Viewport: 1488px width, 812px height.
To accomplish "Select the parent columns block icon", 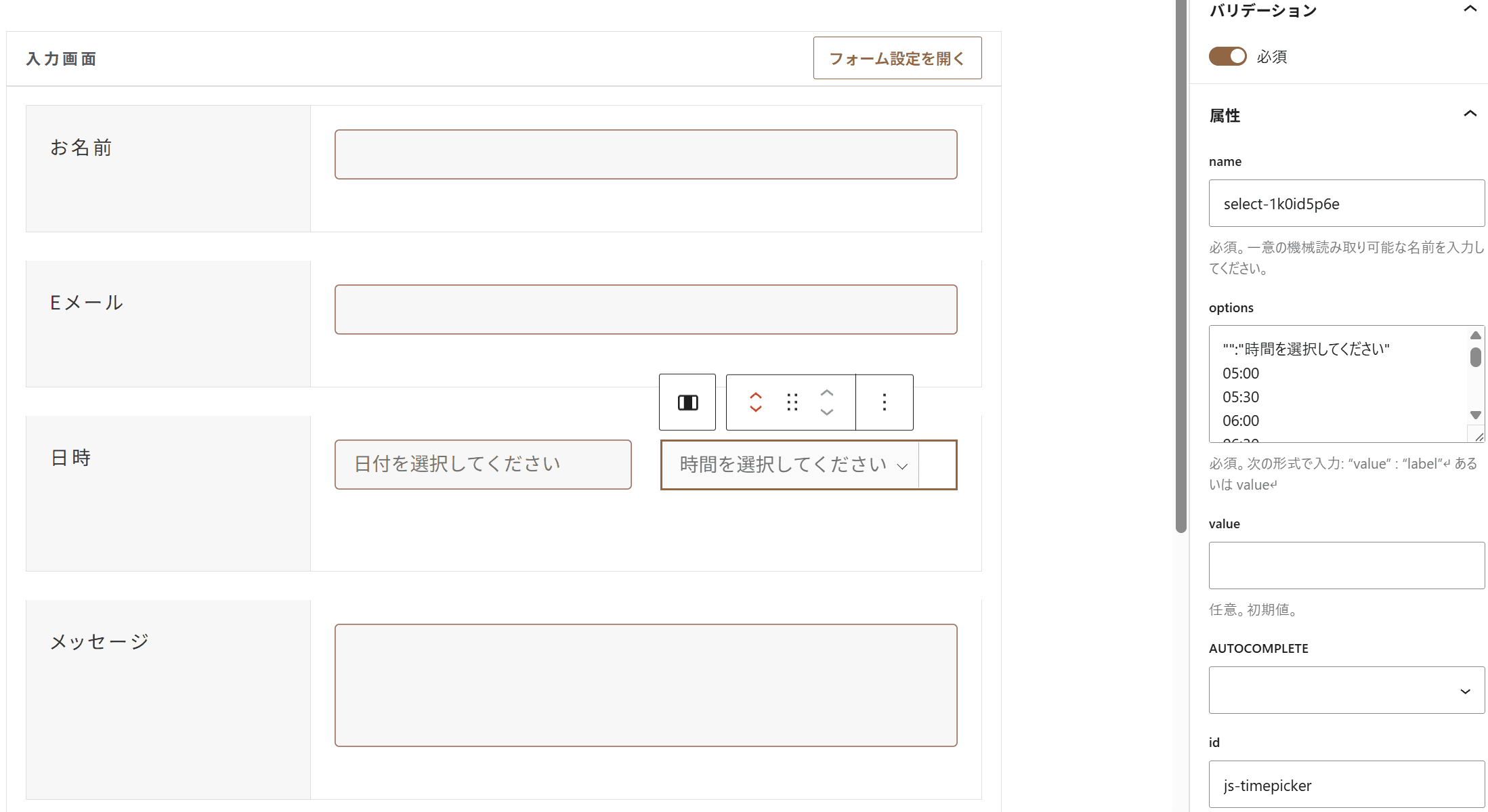I will click(x=687, y=402).
